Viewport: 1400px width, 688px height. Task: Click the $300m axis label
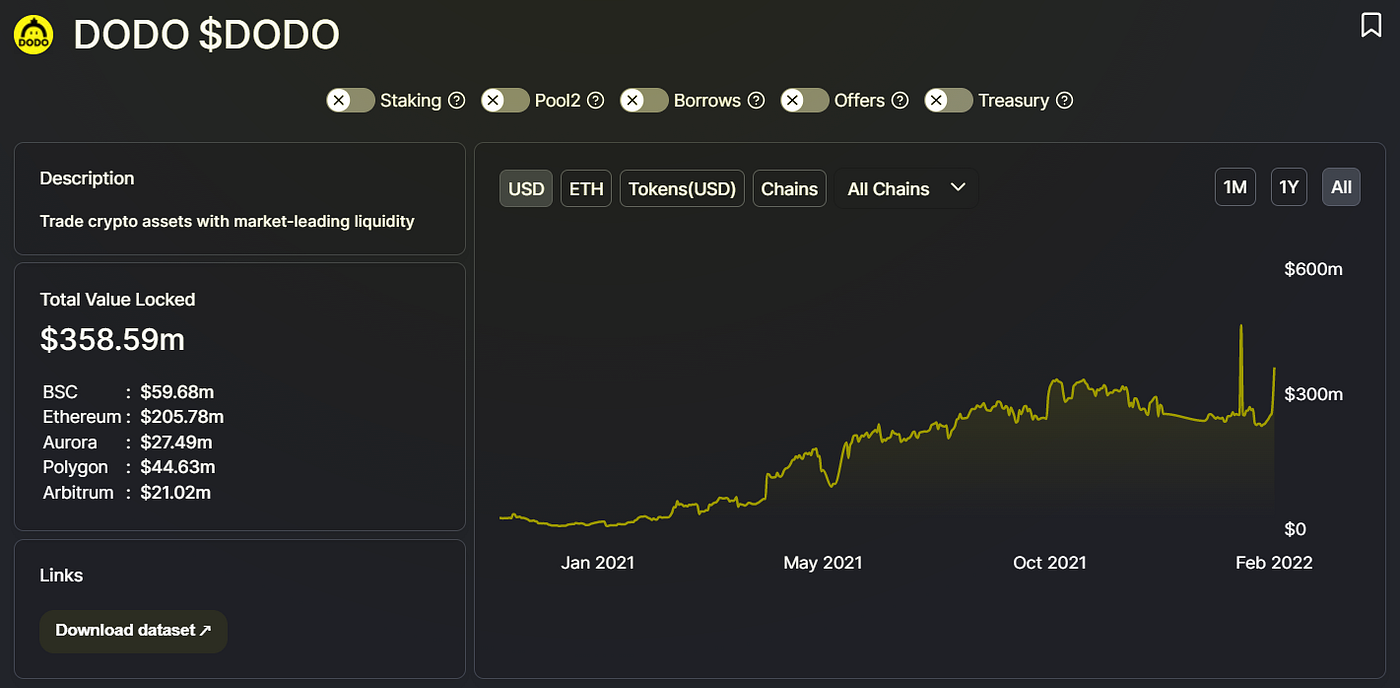point(1313,394)
